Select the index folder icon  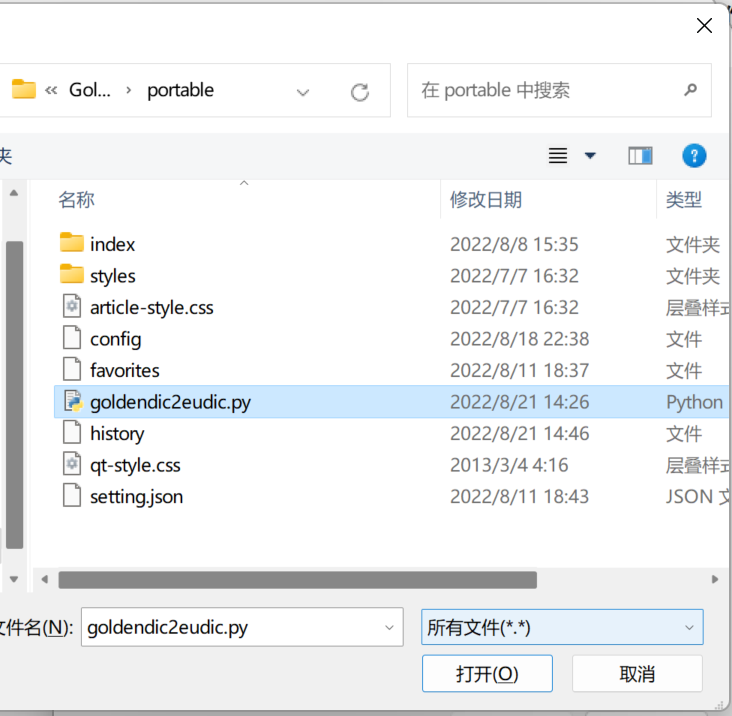click(x=71, y=243)
